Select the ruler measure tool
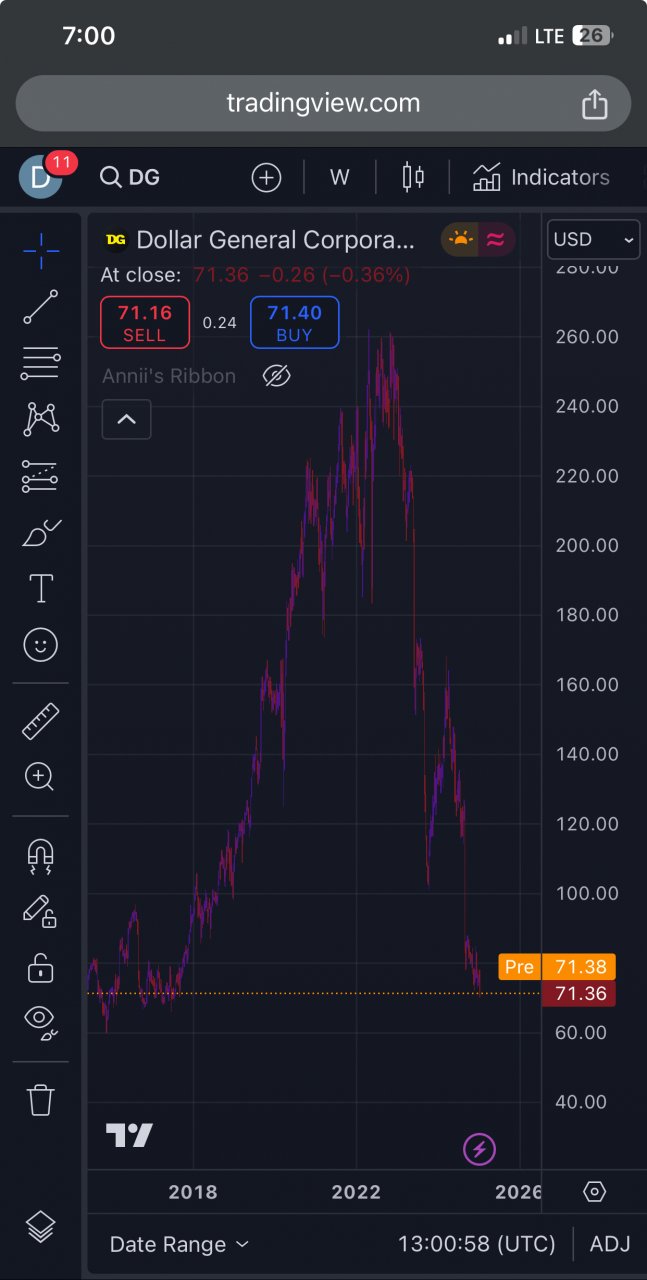This screenshot has width=647, height=1280. (40, 721)
